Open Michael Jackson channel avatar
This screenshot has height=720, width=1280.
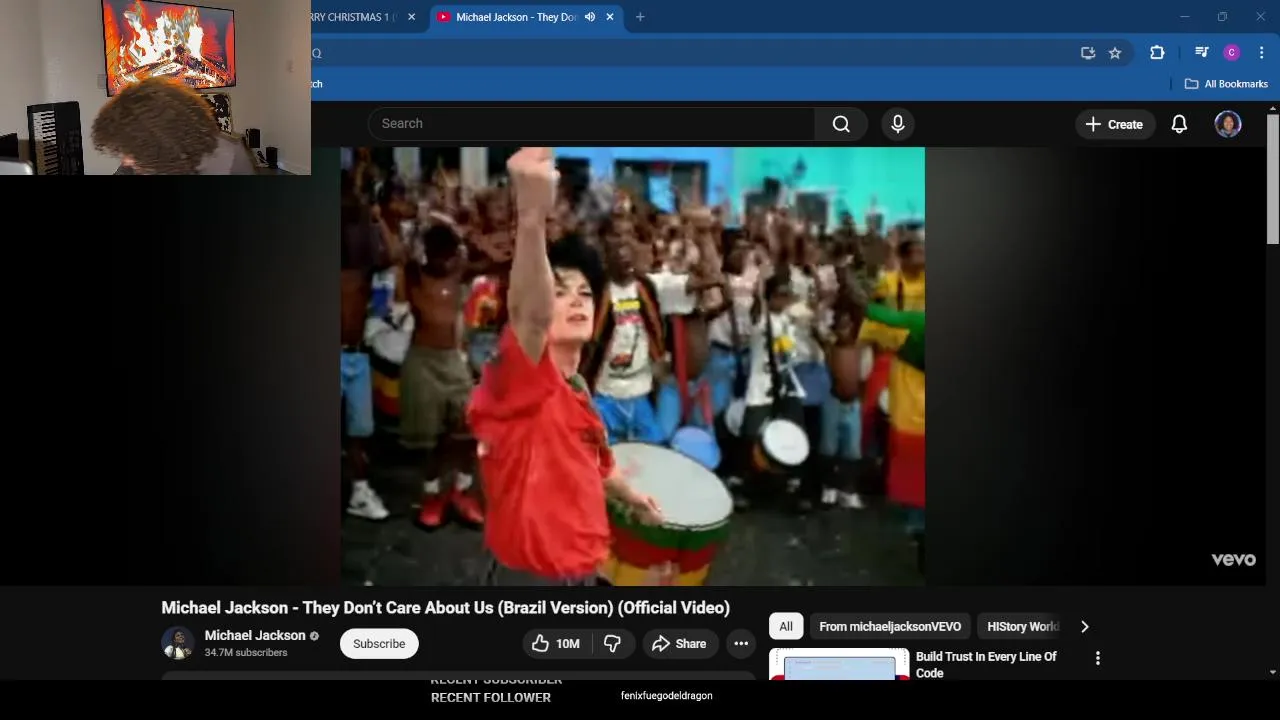click(178, 643)
